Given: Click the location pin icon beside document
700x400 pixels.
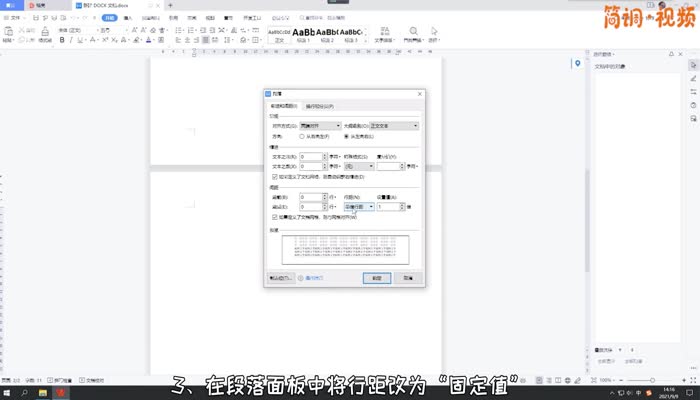Looking at the screenshot, I should (x=577, y=64).
